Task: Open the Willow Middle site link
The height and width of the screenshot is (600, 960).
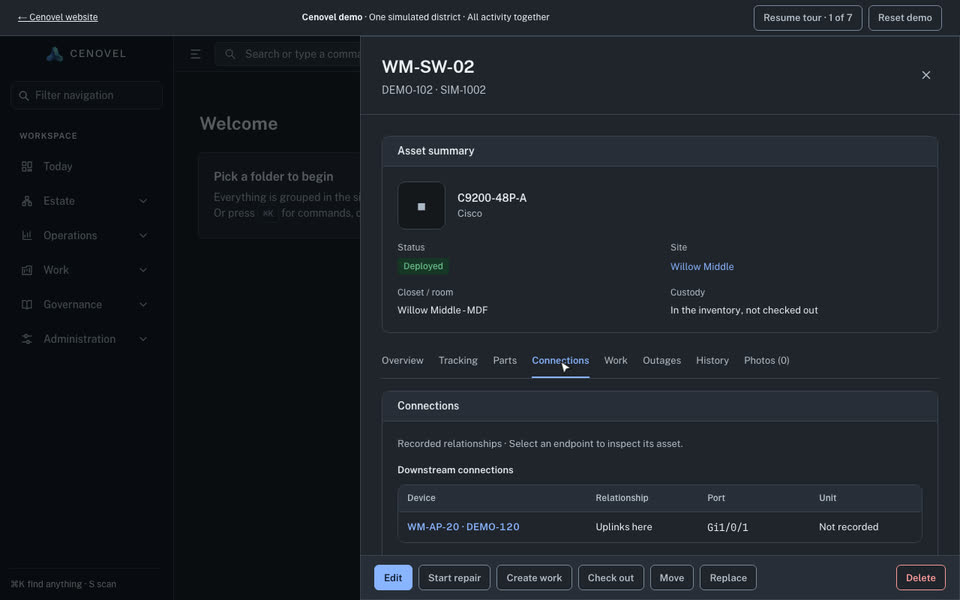Action: 702,266
